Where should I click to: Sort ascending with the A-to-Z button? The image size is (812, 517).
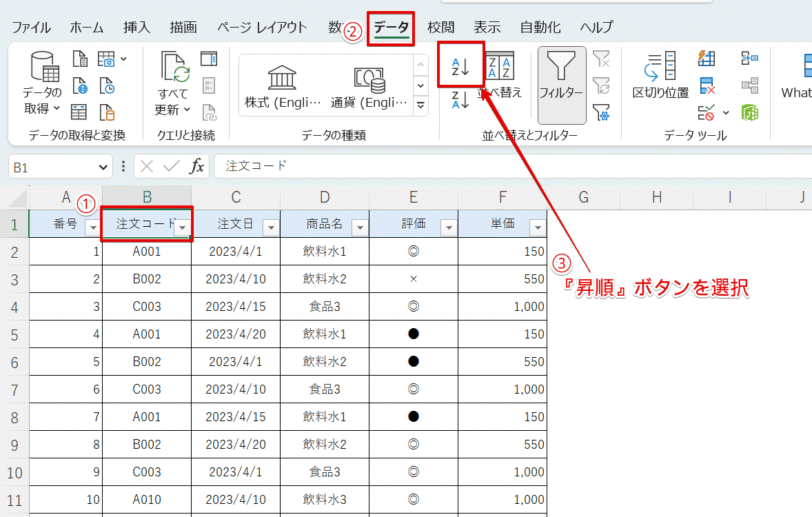pos(460,66)
